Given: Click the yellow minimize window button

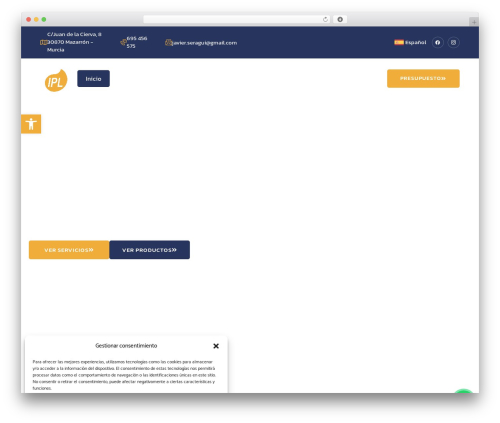Looking at the screenshot, I should coord(36,19).
